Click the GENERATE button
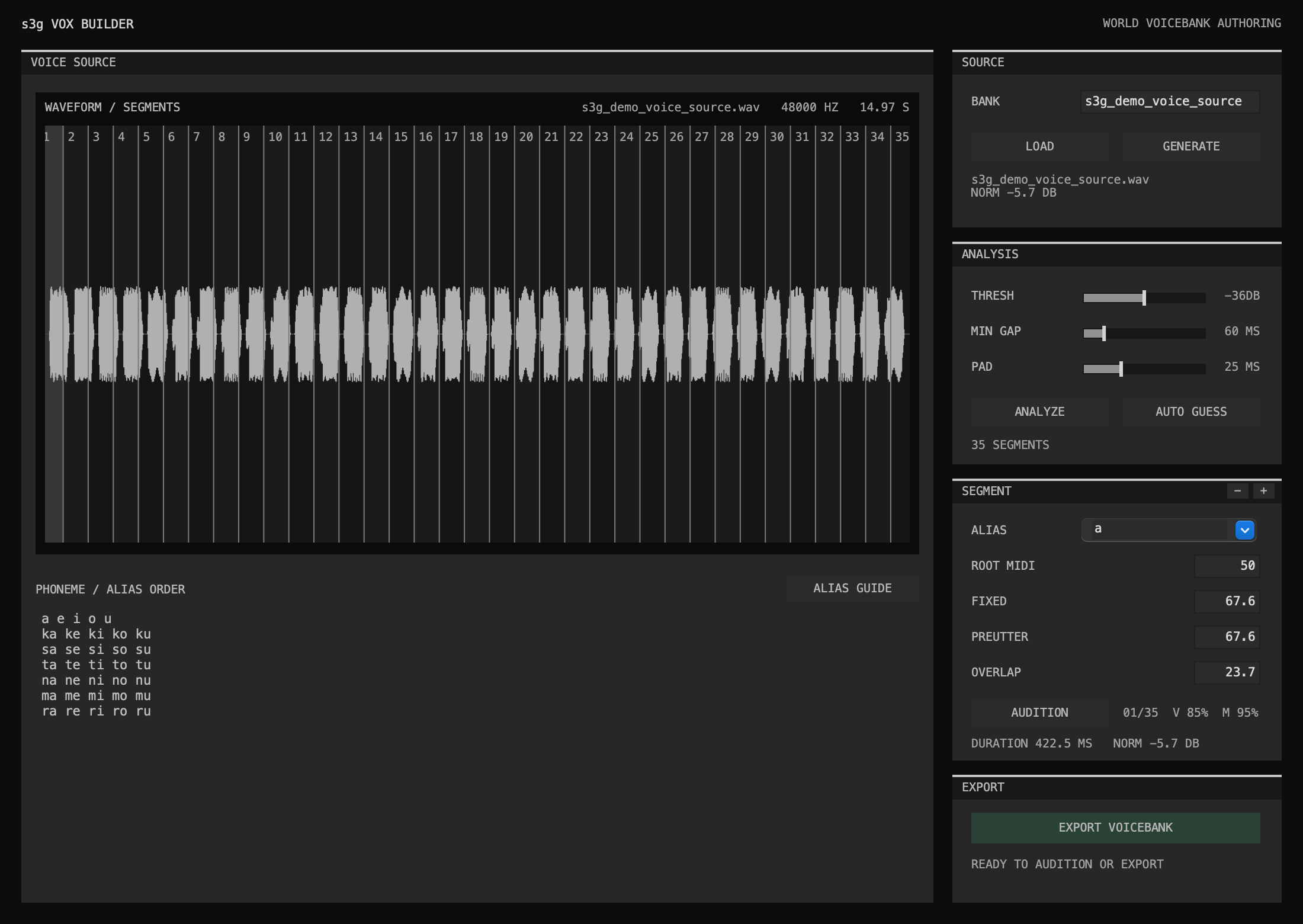This screenshot has height=924, width=1303. pyautogui.click(x=1191, y=146)
